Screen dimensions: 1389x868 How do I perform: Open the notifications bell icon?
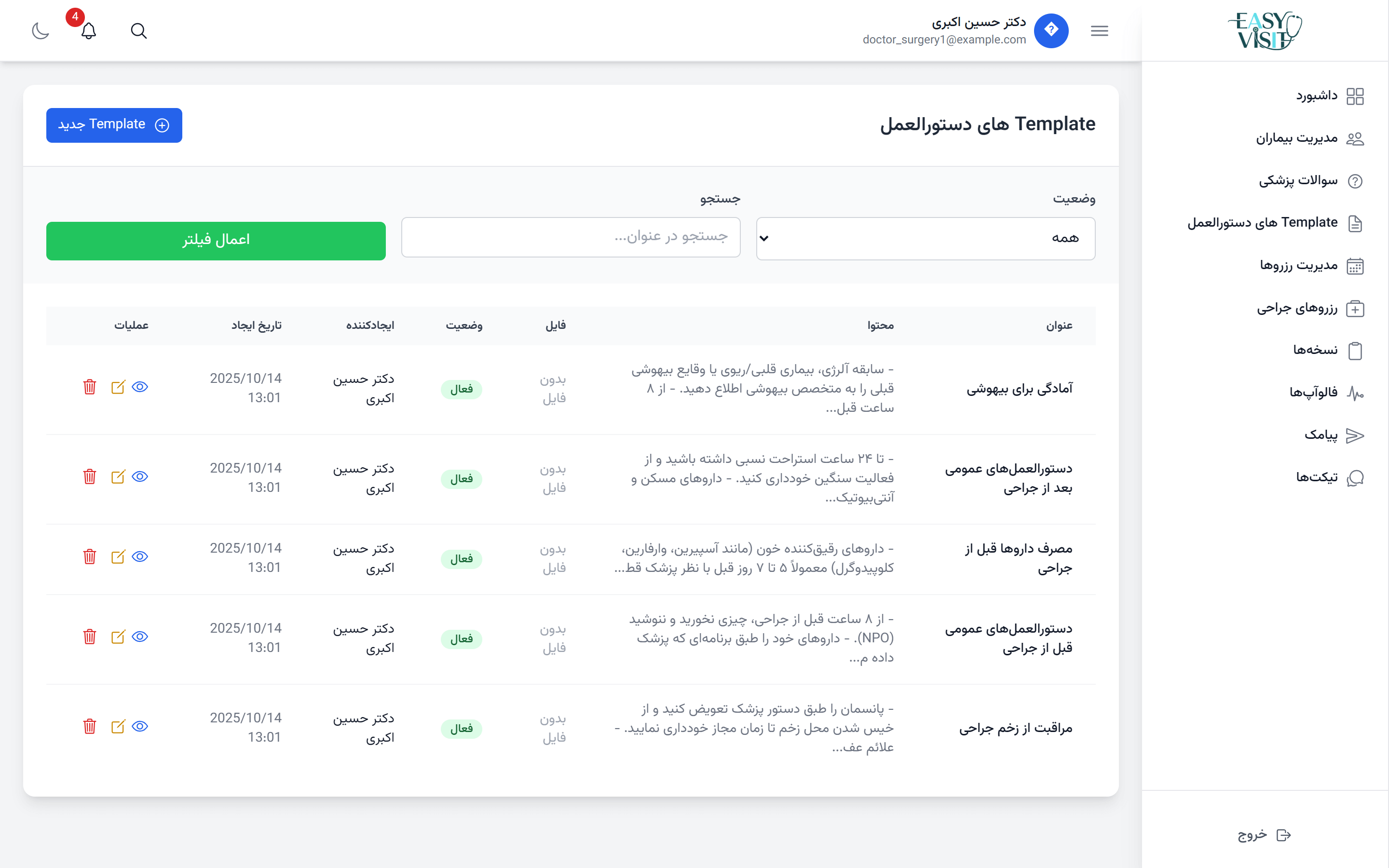[x=88, y=31]
